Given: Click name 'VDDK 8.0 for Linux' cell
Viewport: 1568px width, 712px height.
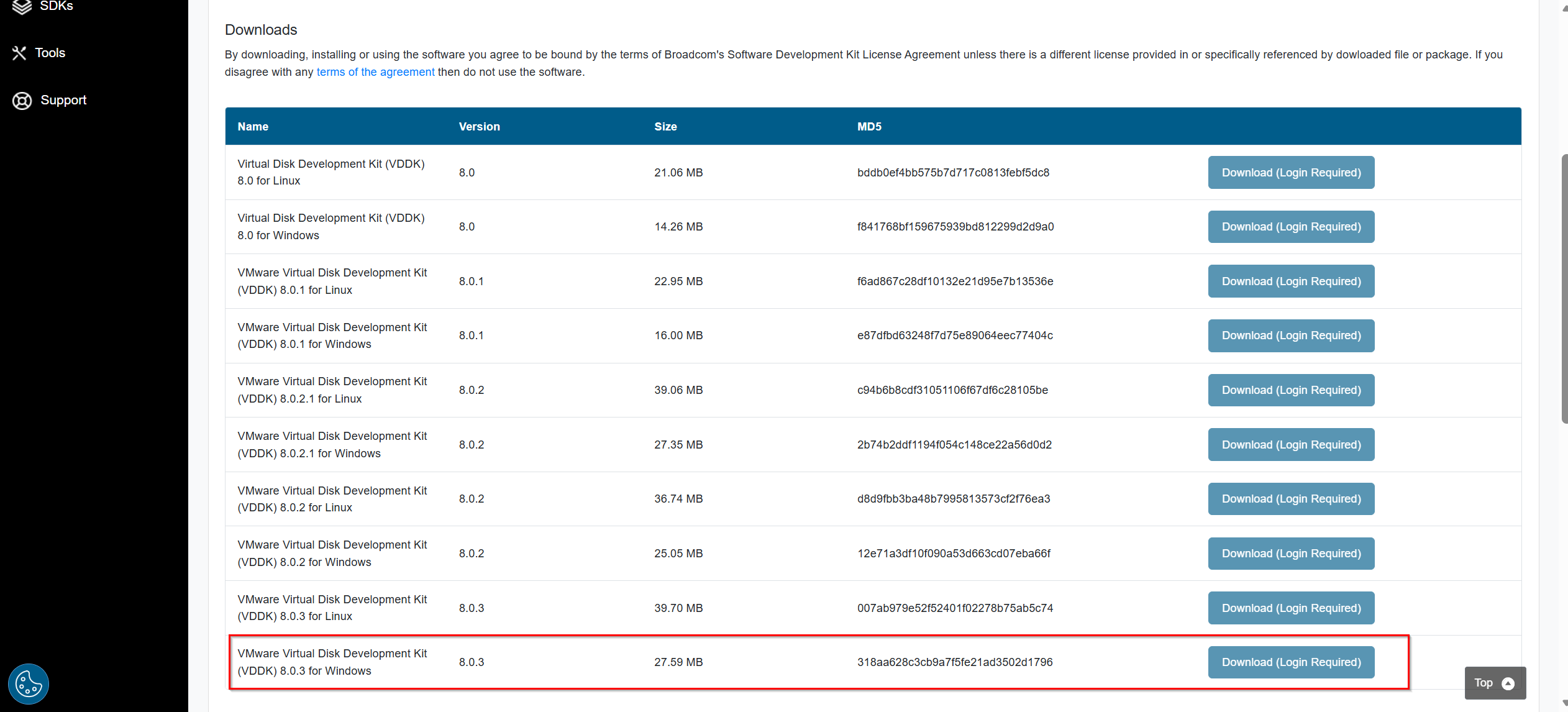Looking at the screenshot, I should 331,173.
